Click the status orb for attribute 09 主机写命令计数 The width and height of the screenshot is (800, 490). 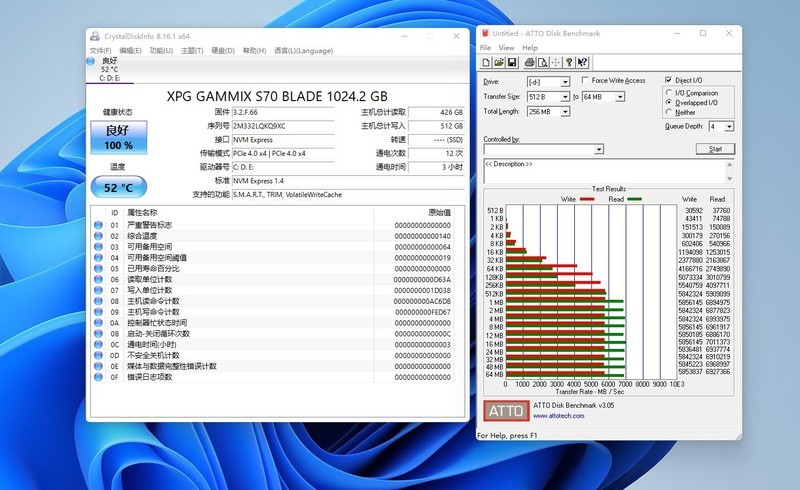(98, 312)
